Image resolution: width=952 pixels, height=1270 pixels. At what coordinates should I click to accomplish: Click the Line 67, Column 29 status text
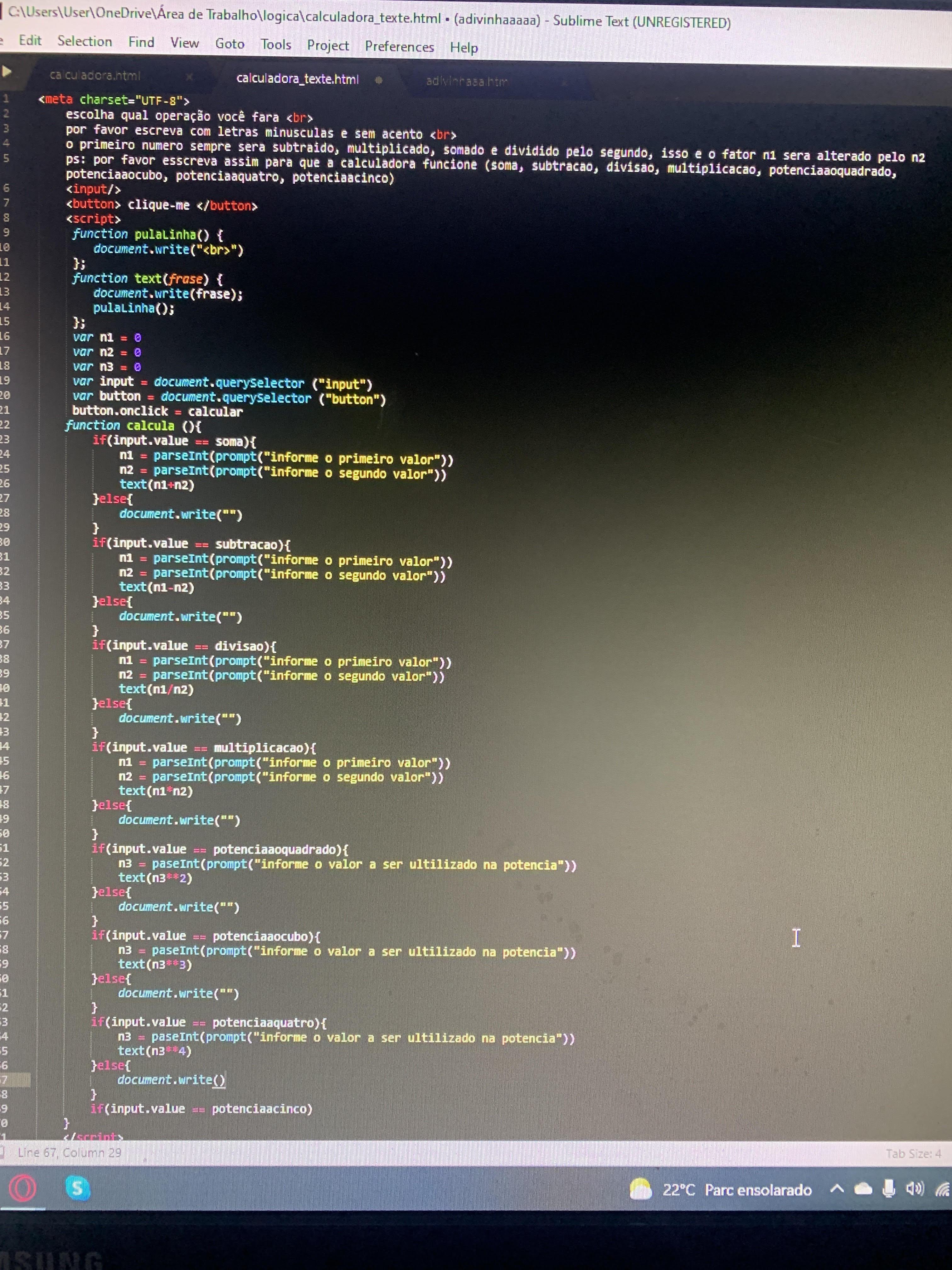[x=69, y=1152]
